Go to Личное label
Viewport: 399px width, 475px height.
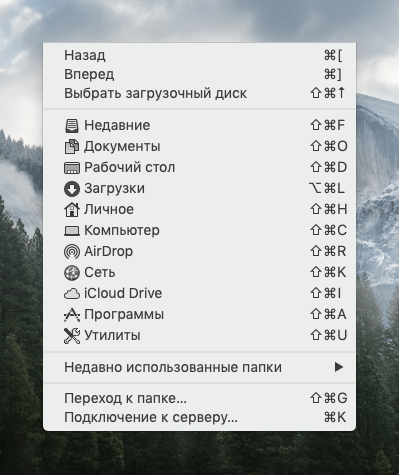click(x=109, y=210)
